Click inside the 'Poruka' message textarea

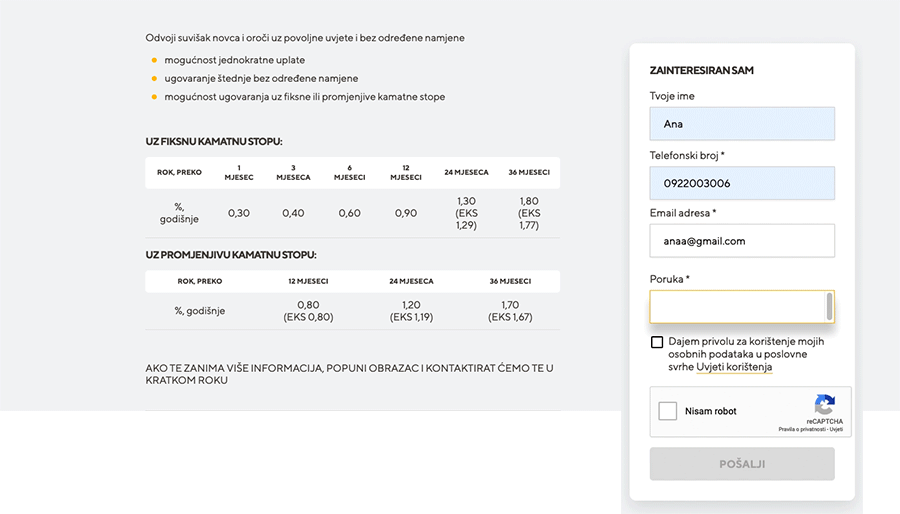click(737, 307)
